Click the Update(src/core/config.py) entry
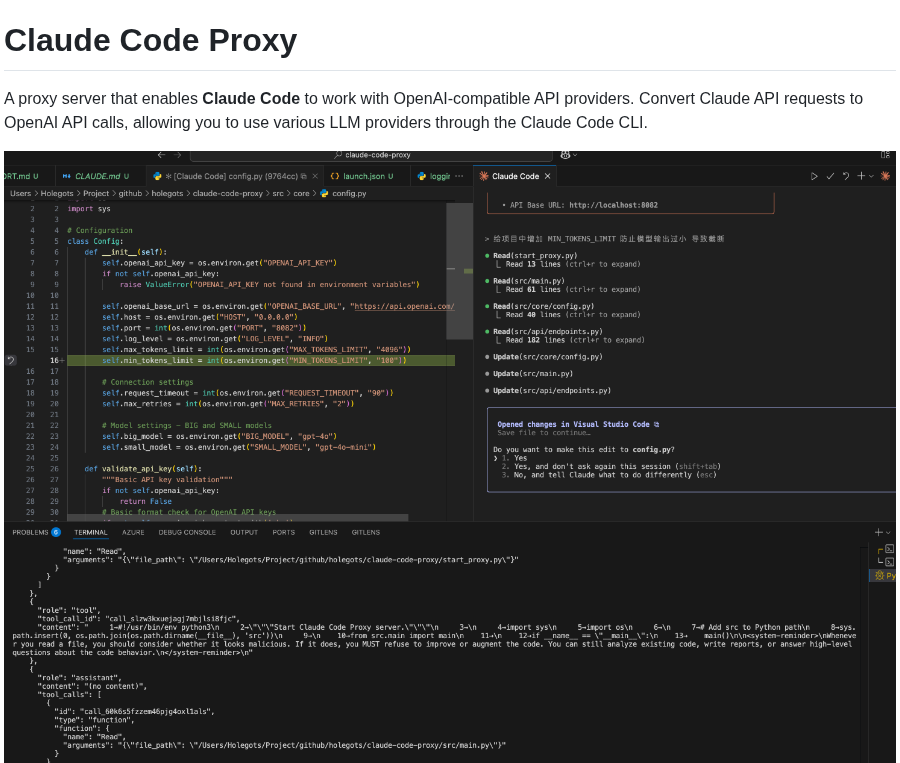The width and height of the screenshot is (900, 763). (x=548, y=357)
